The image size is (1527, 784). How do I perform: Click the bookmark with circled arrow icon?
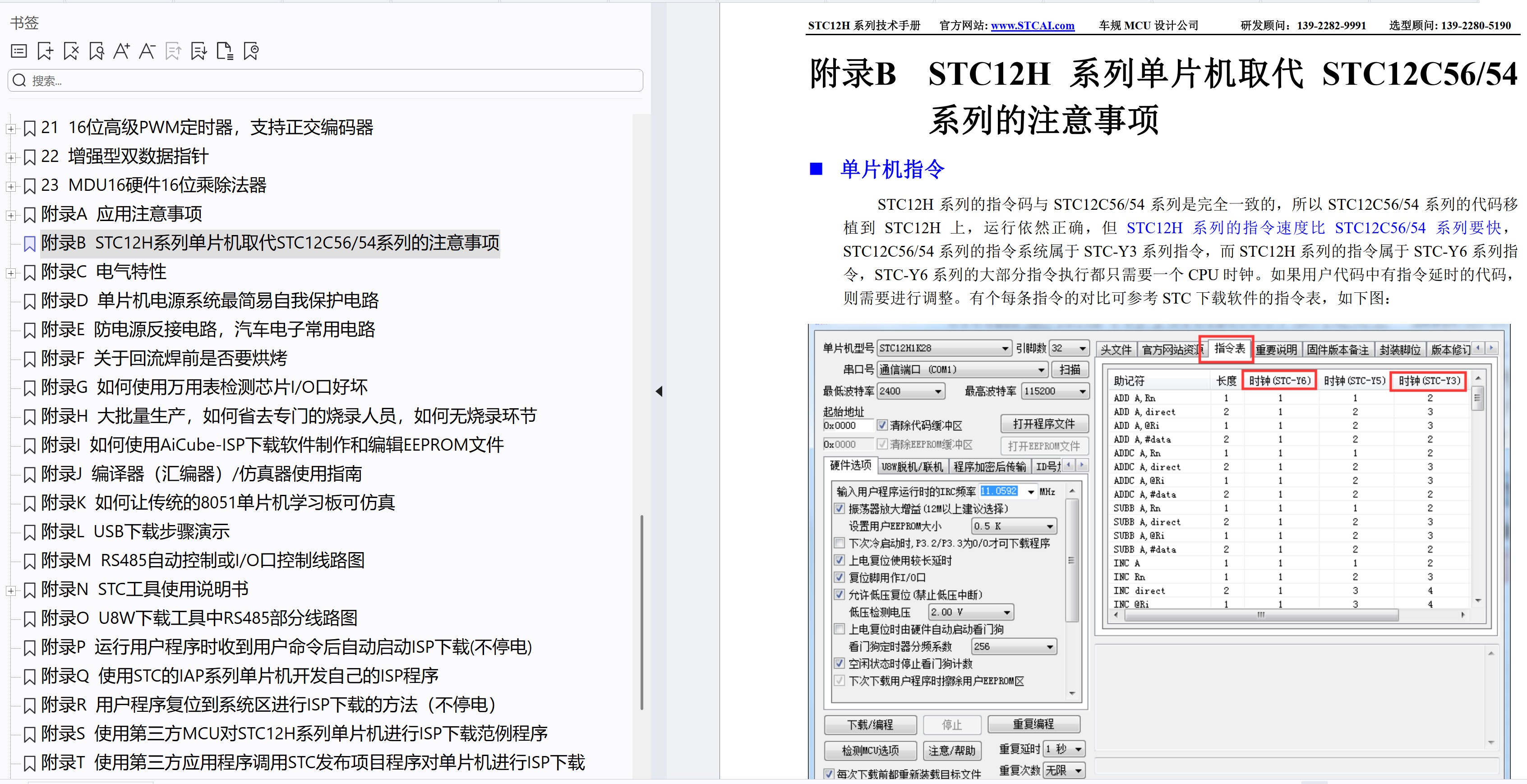251,51
